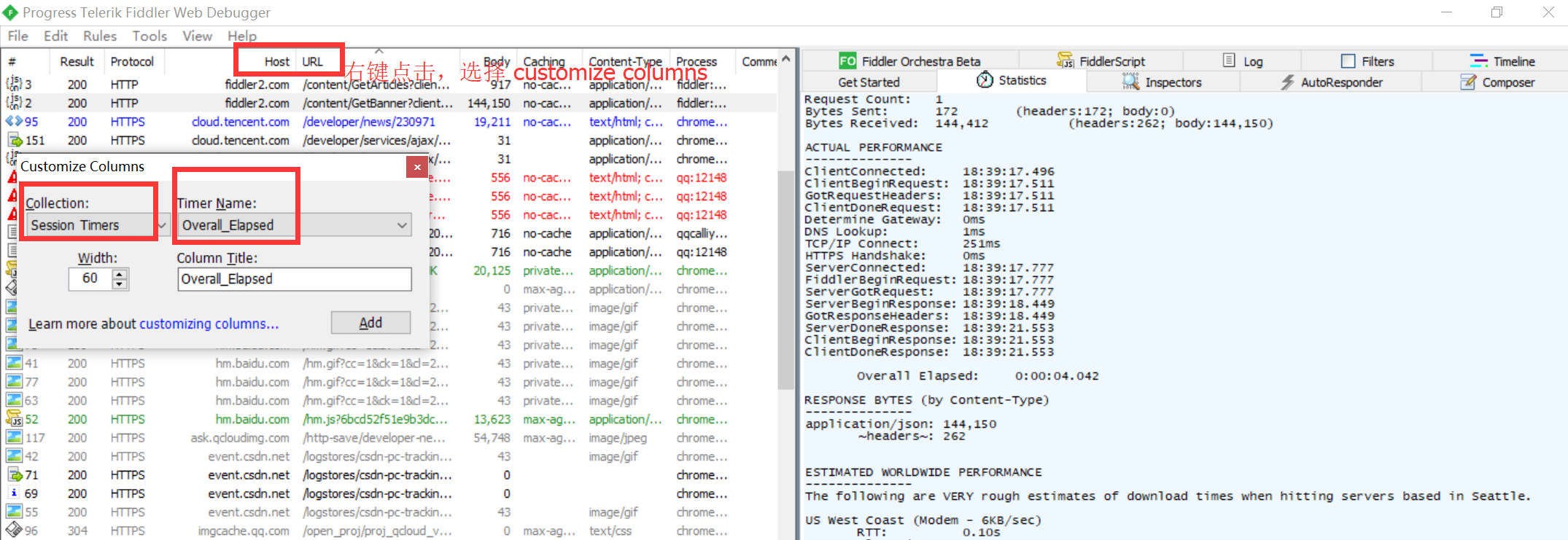Open the Tools menu
The width and height of the screenshot is (1568, 540).
point(150,36)
